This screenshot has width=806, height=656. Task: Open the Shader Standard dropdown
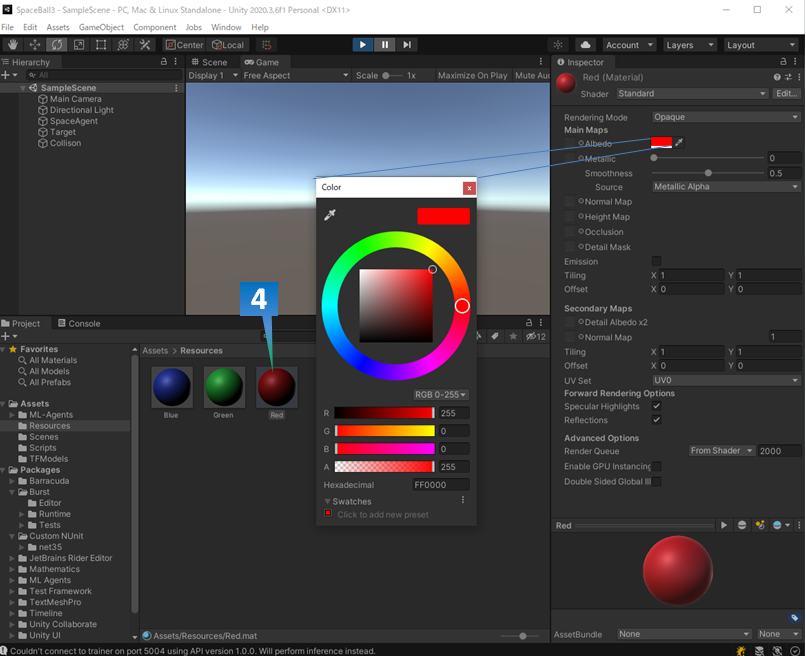(692, 94)
